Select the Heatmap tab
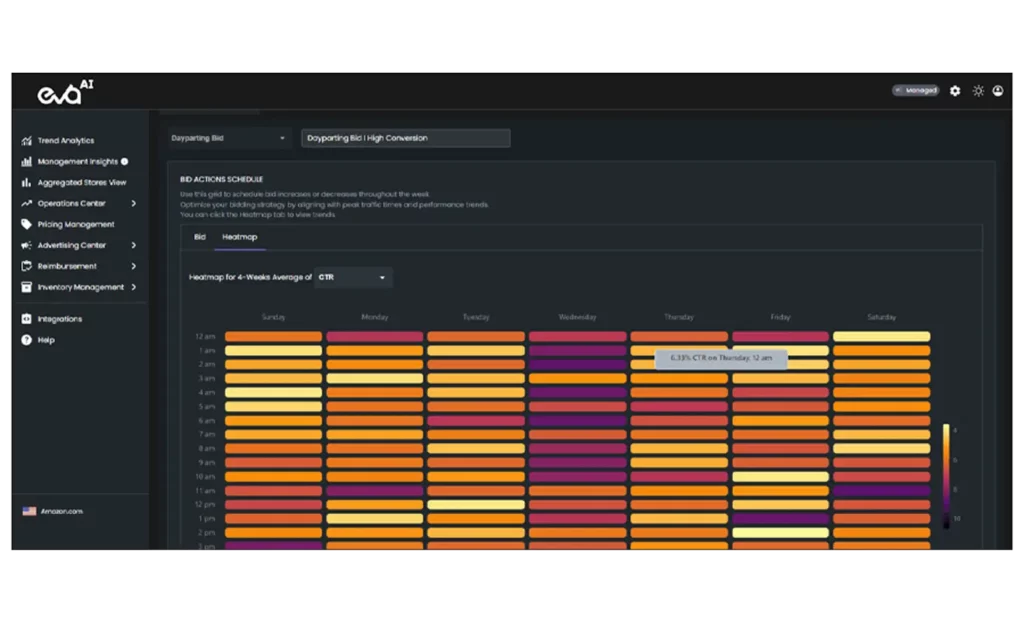The height and width of the screenshot is (625, 1024). click(239, 237)
